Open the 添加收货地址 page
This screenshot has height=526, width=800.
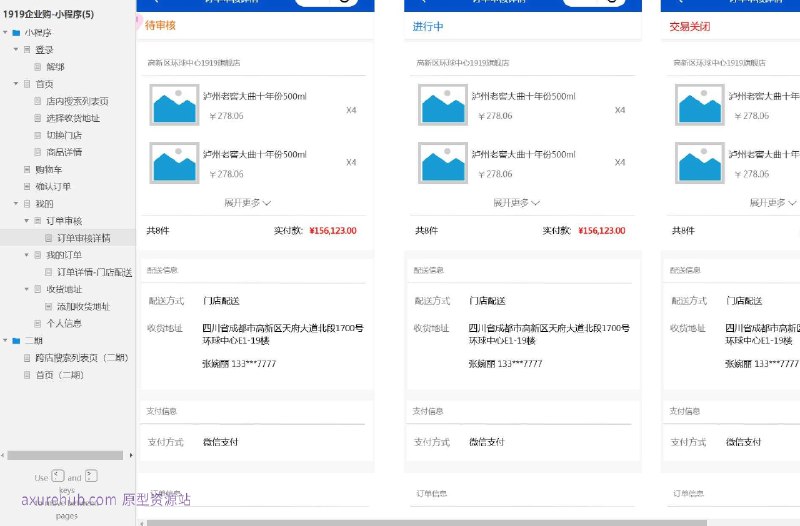click(83, 307)
